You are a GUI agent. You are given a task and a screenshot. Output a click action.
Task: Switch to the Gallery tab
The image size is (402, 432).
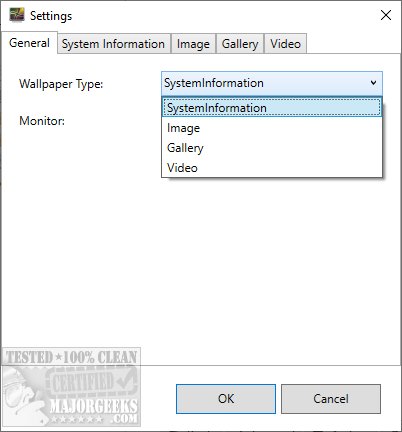click(x=240, y=44)
